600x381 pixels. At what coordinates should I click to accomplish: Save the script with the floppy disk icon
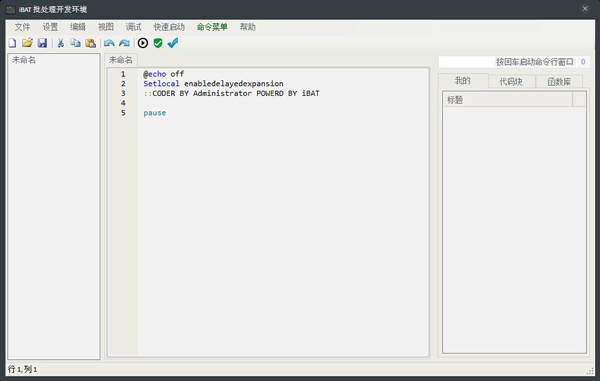click(42, 43)
